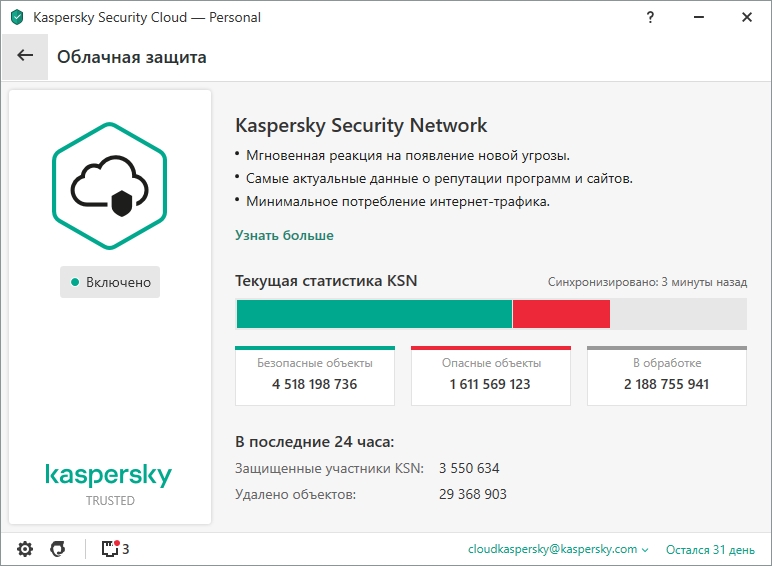Viewport: 772px width, 566px height.
Task: Go back using the arrow button
Action: (x=25, y=56)
